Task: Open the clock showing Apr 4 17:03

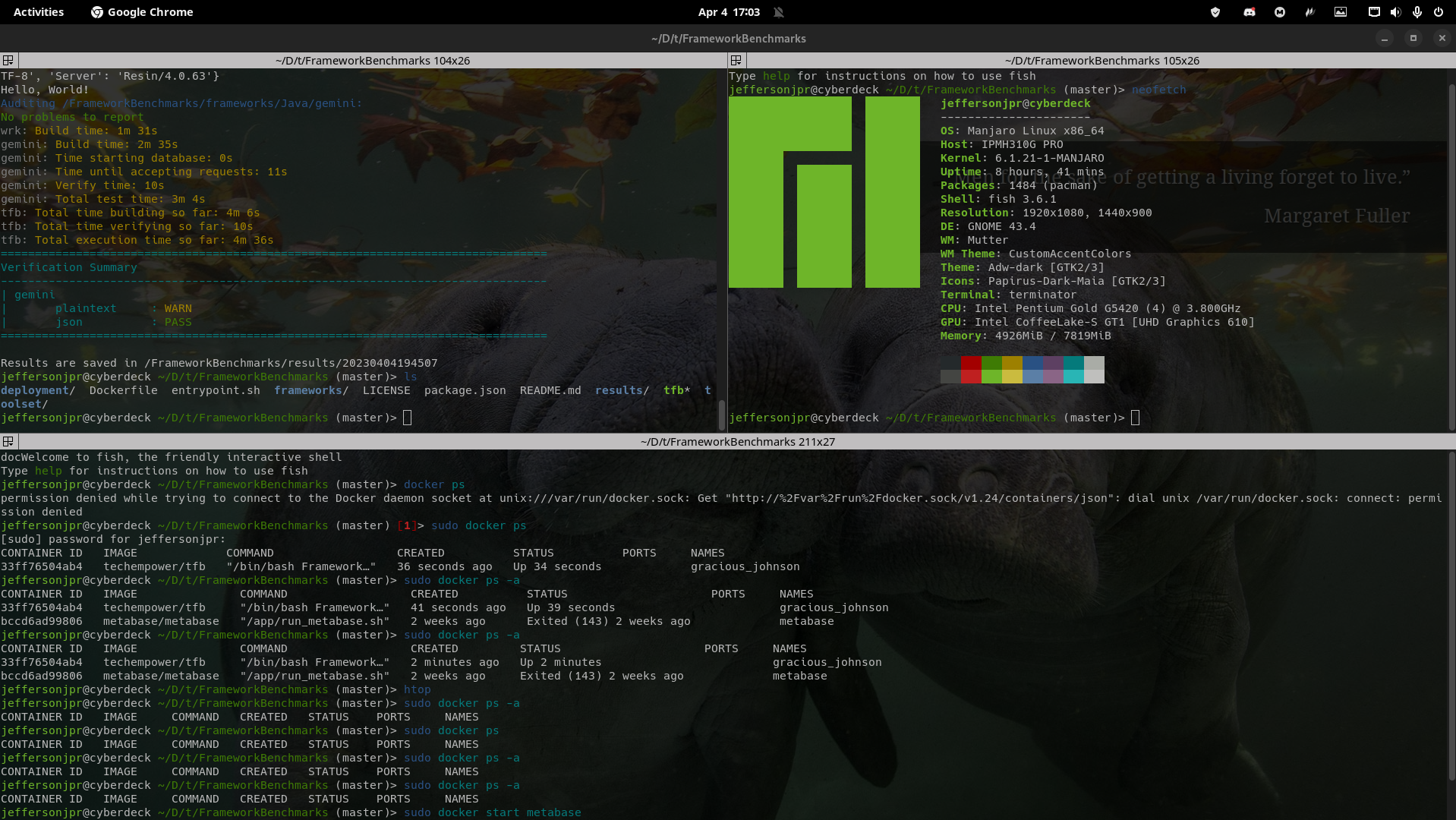Action: coord(729,12)
